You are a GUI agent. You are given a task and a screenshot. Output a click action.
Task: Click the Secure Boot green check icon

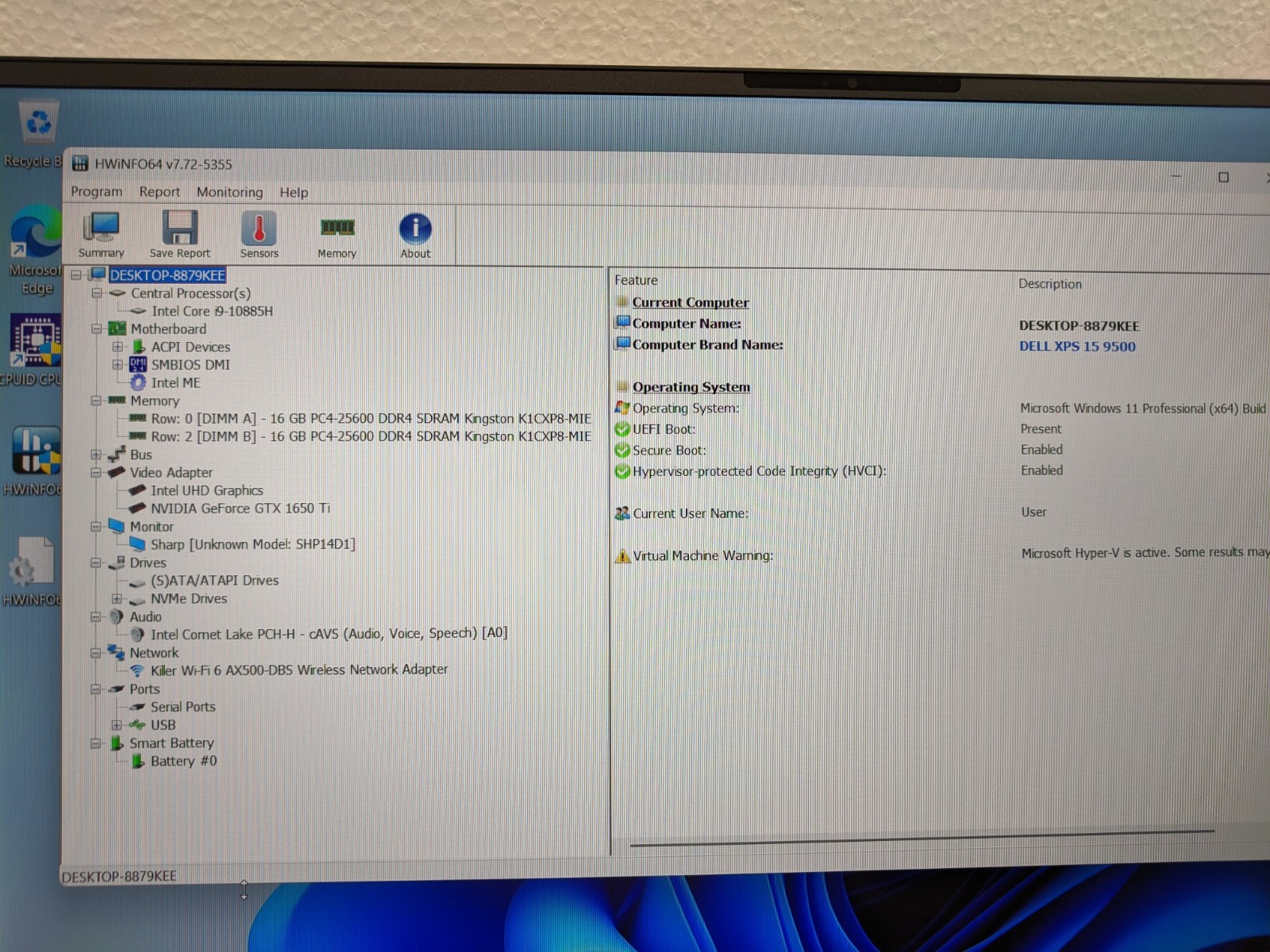pyautogui.click(x=622, y=451)
